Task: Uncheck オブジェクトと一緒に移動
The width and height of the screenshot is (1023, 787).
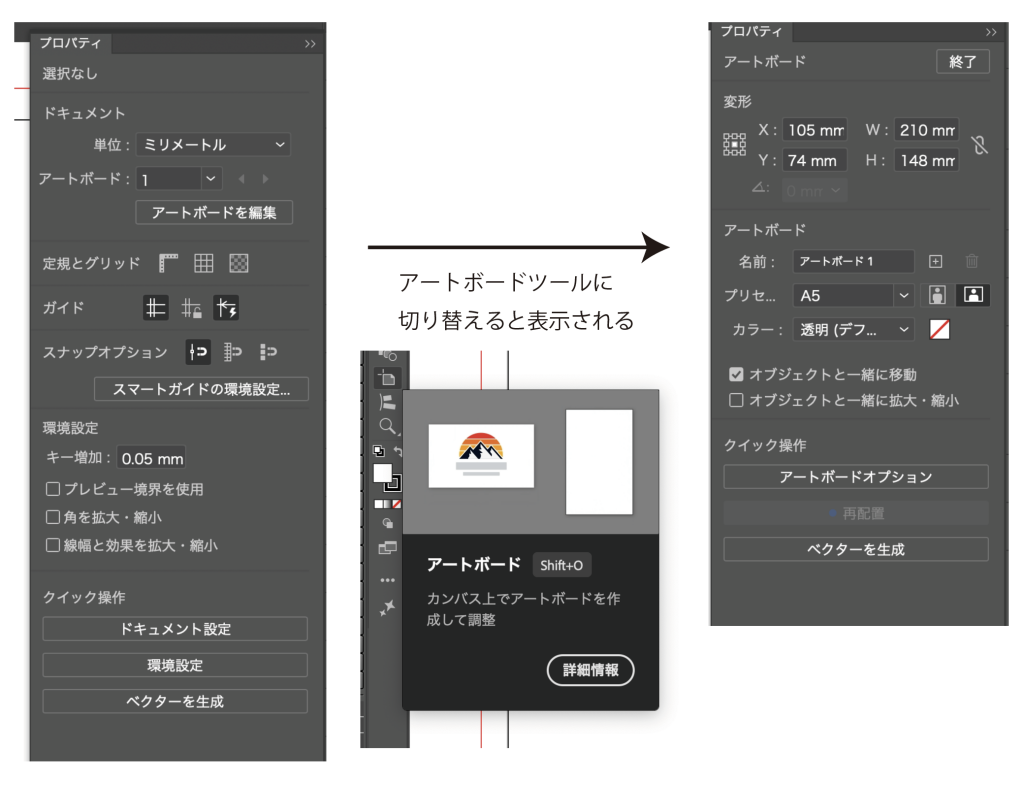Action: [737, 375]
